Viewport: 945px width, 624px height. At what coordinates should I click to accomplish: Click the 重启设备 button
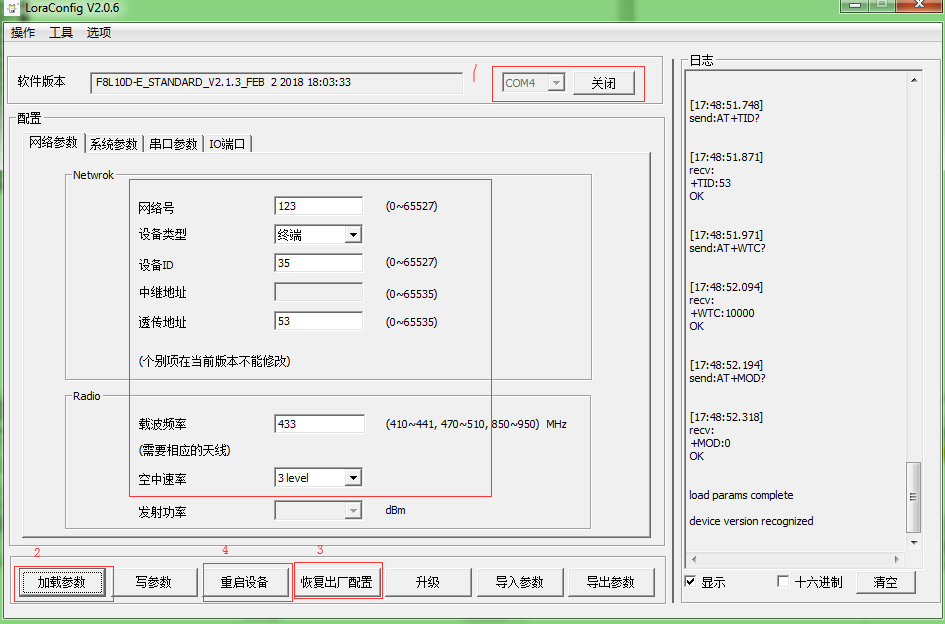click(x=244, y=582)
